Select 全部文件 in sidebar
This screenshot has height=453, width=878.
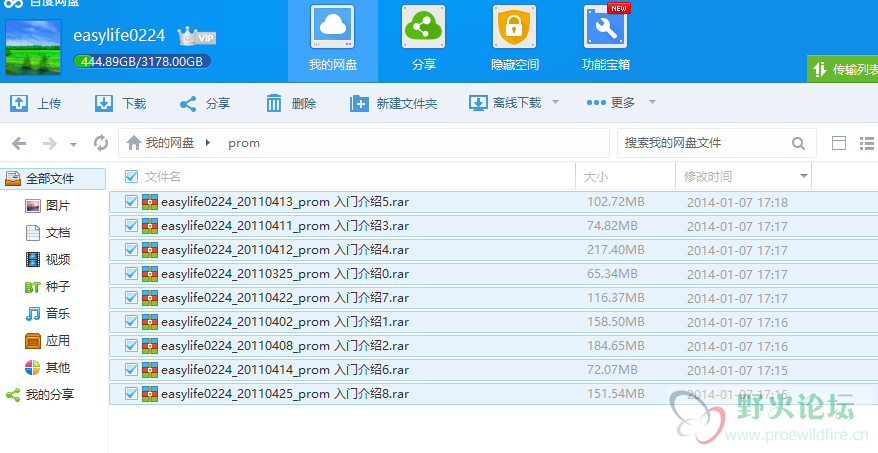click(53, 179)
